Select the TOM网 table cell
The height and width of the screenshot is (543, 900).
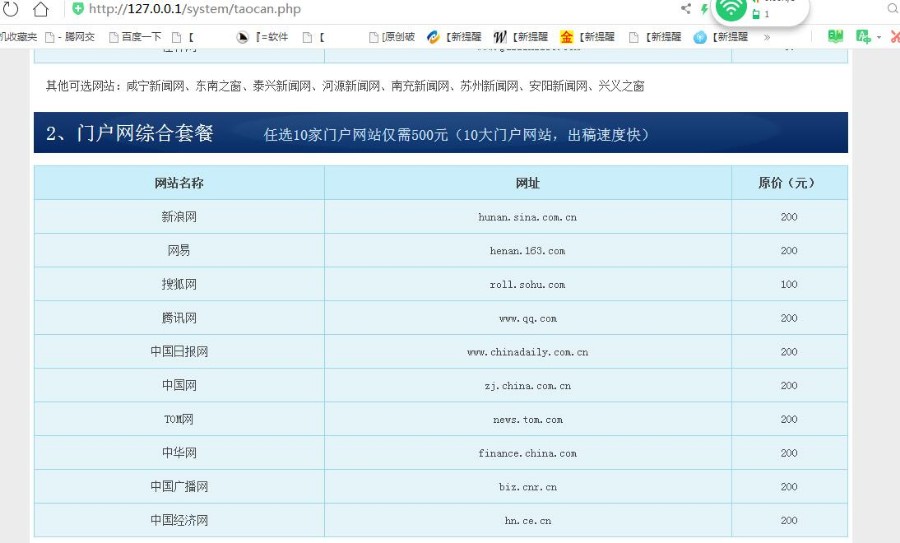point(179,419)
